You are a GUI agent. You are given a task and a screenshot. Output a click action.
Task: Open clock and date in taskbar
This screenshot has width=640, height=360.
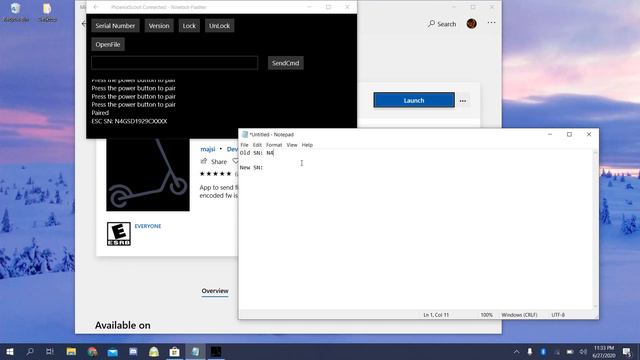[x=604, y=352]
